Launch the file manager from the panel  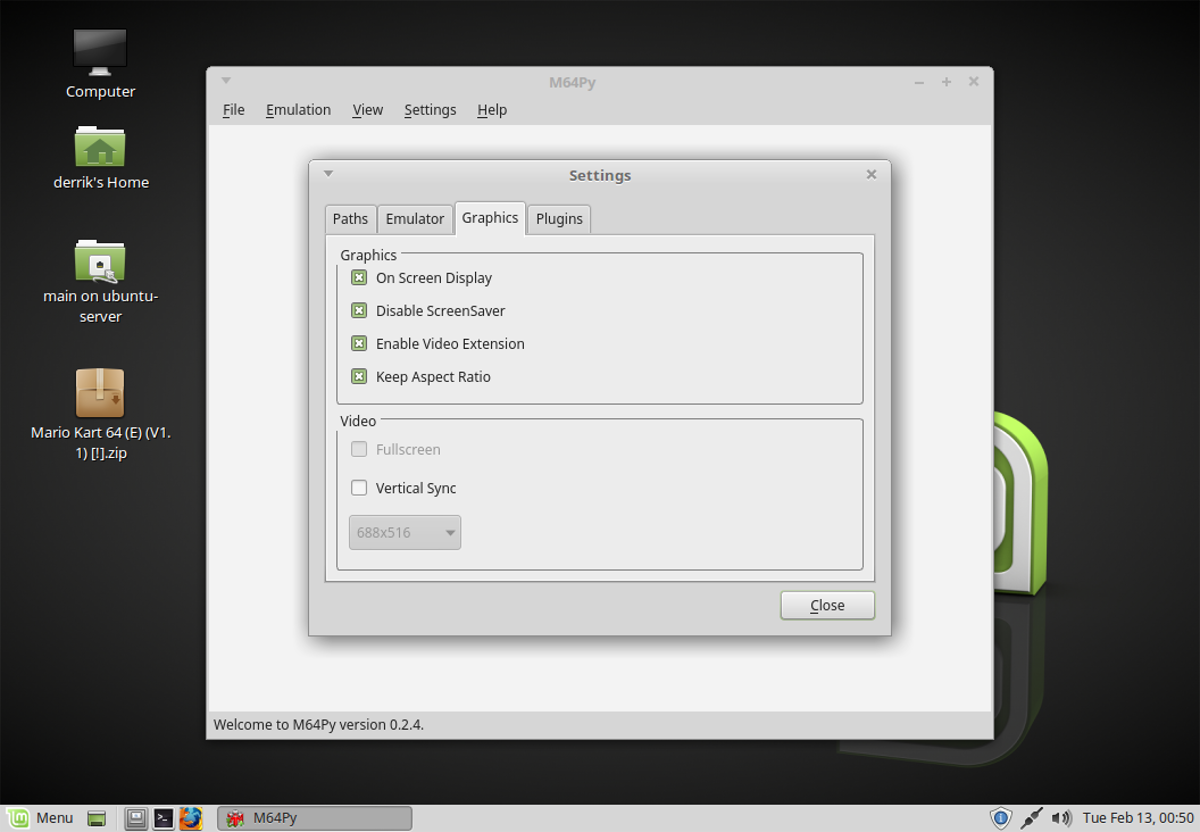pos(136,819)
